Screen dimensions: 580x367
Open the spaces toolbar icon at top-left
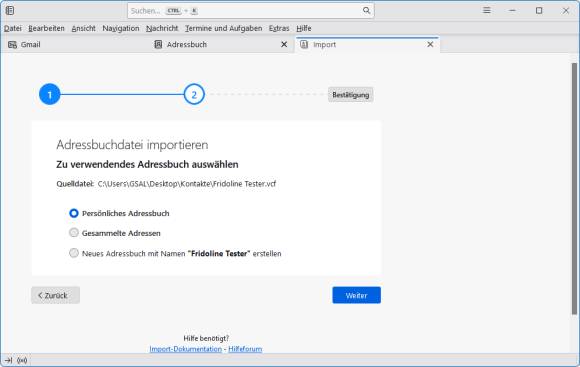(x=10, y=10)
